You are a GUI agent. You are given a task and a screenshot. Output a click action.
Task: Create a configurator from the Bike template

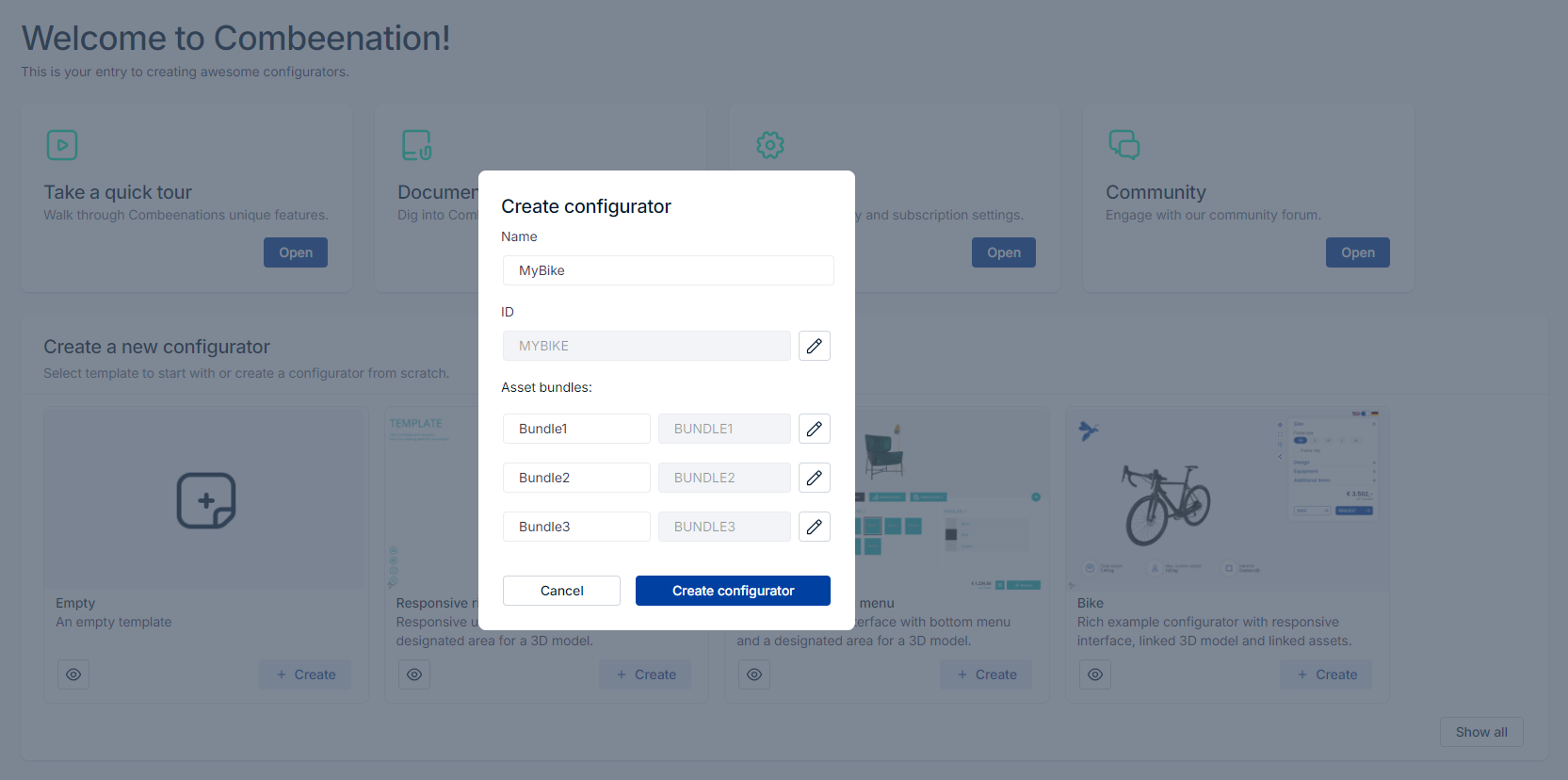coord(1326,674)
